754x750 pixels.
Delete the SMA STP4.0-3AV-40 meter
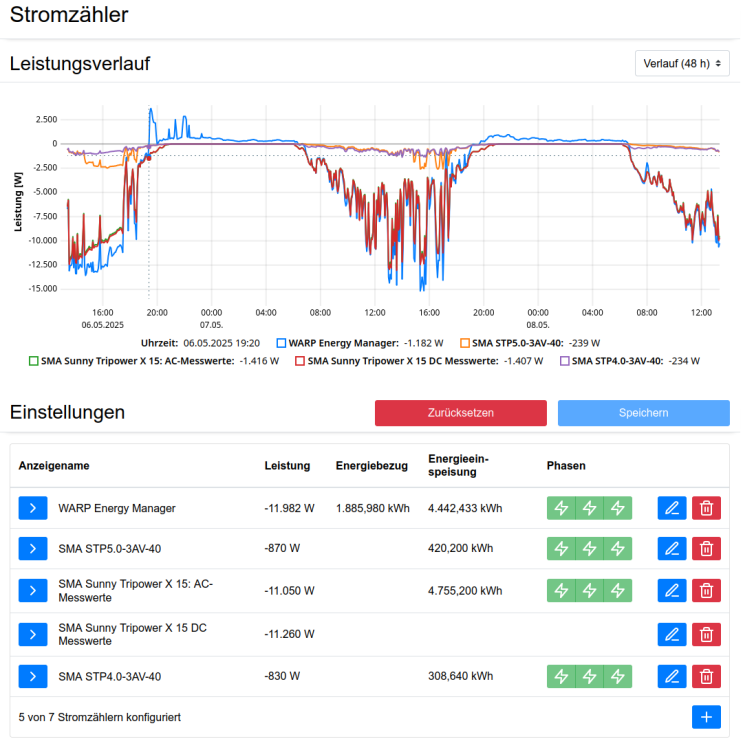coord(706,677)
